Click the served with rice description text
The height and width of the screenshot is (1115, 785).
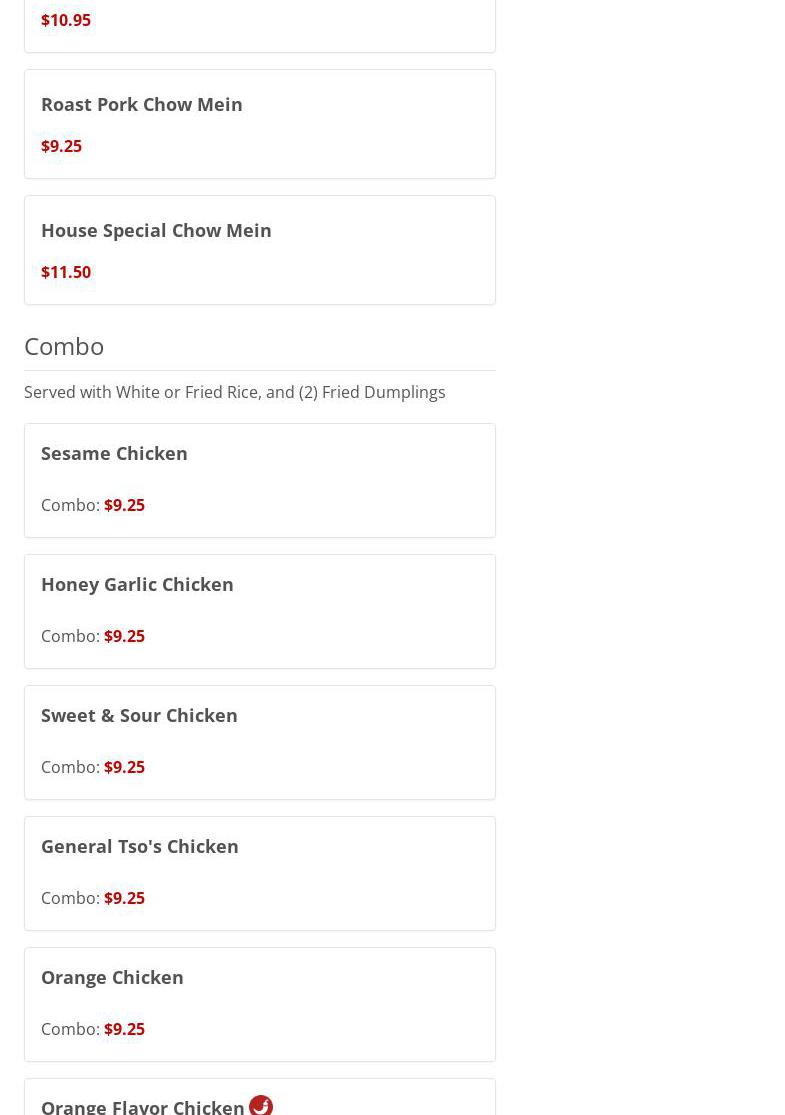pyautogui.click(x=234, y=392)
